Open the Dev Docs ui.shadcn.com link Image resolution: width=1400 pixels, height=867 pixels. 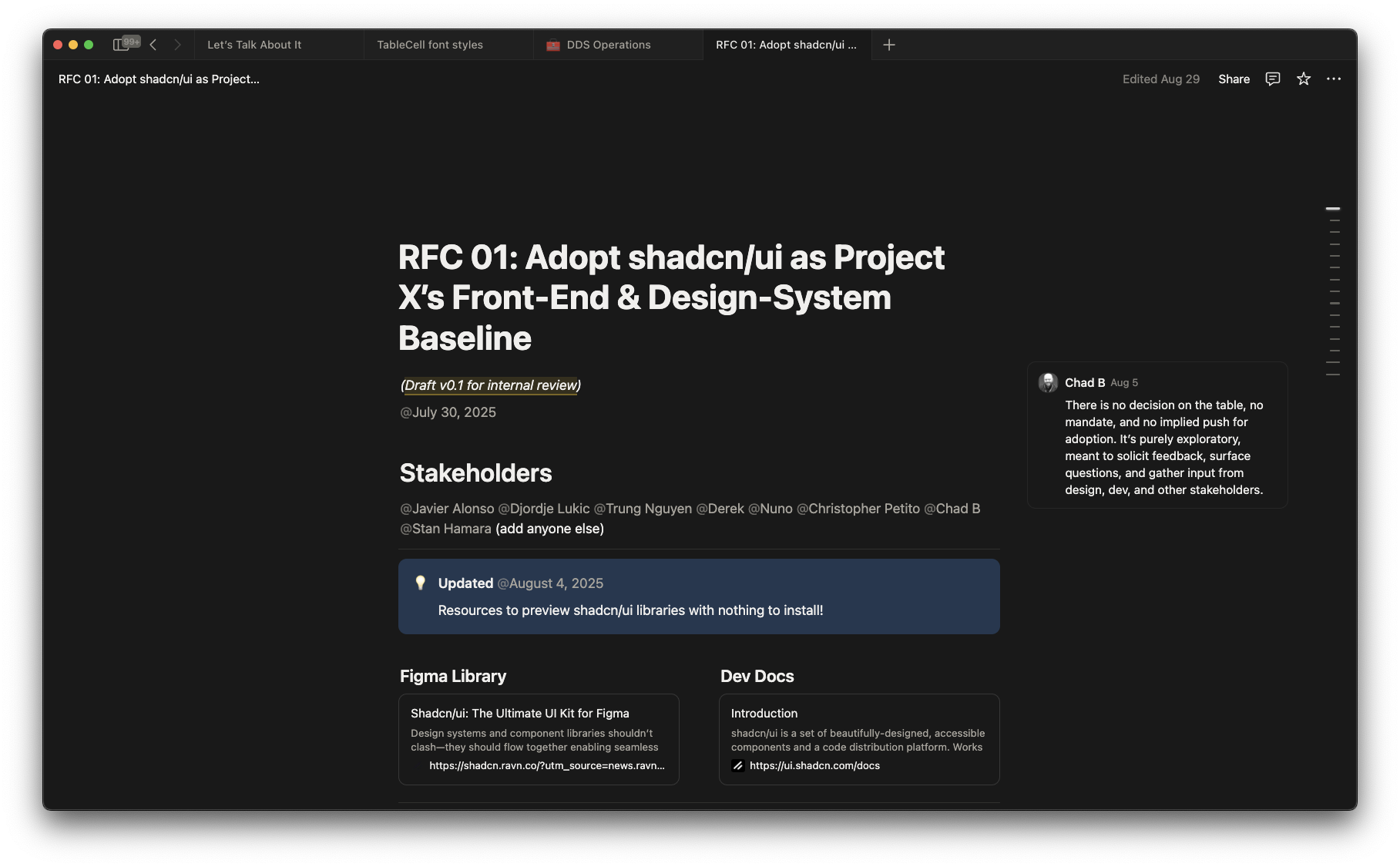813,765
